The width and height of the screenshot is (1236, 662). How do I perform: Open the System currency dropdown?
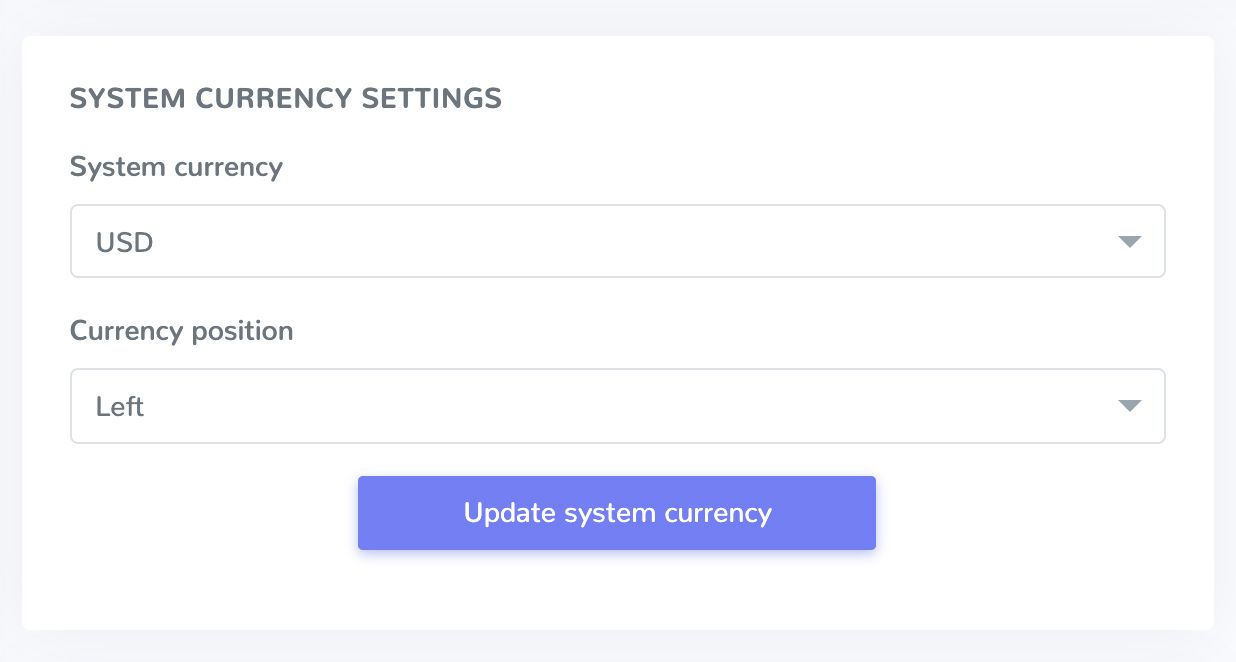click(x=617, y=241)
